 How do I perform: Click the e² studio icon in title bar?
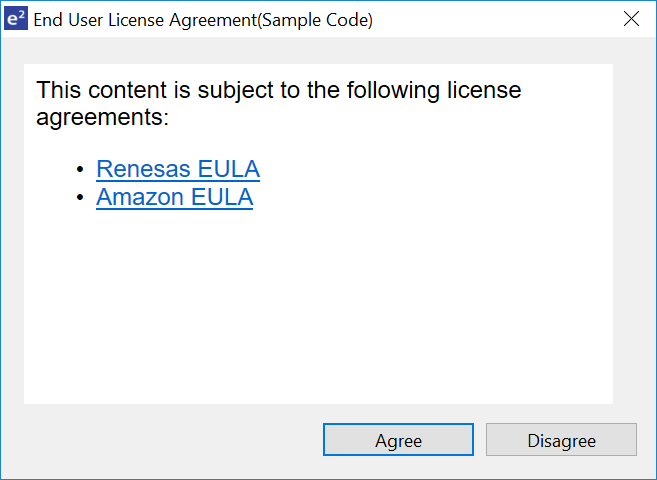pos(15,19)
